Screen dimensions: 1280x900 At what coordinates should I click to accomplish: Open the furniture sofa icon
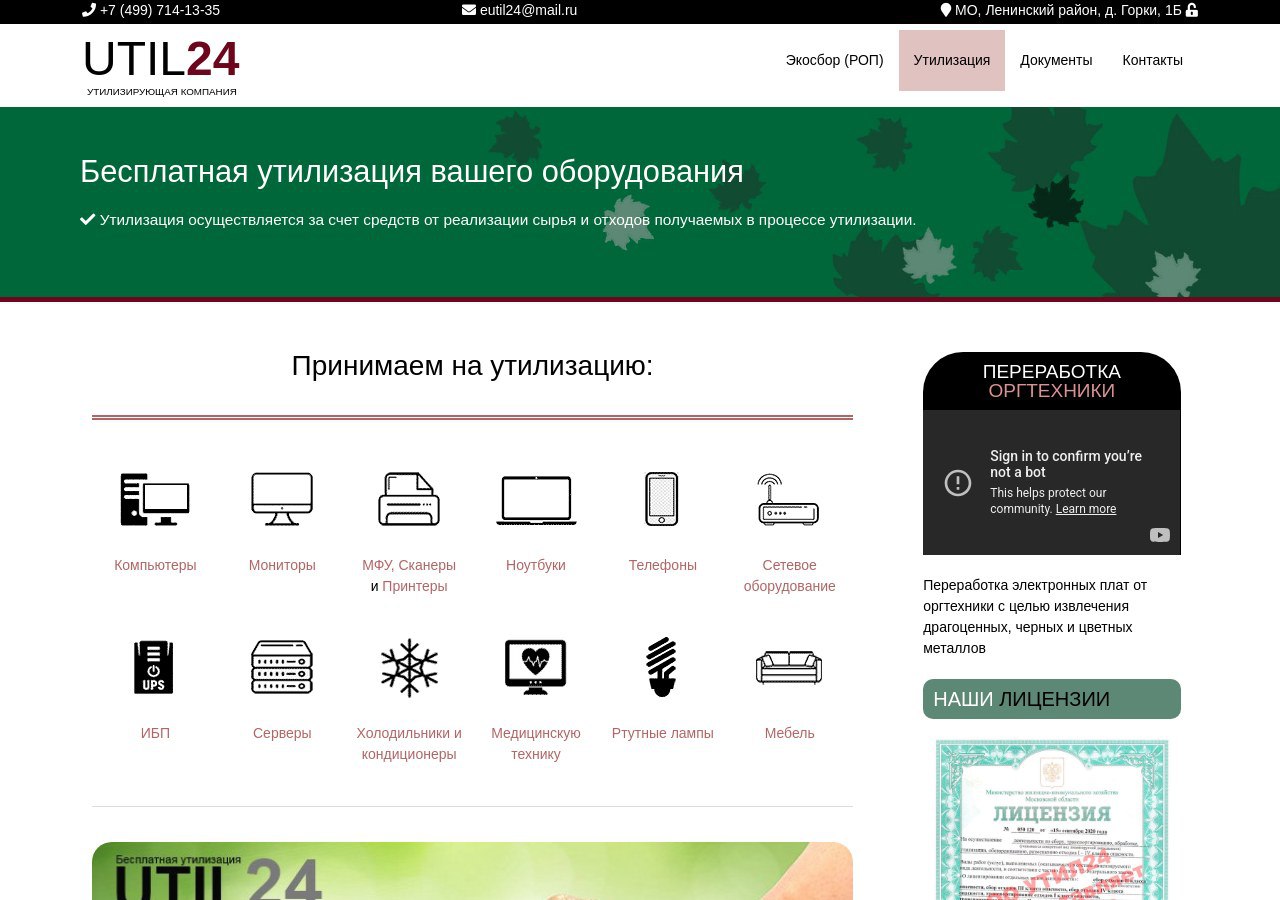789,667
